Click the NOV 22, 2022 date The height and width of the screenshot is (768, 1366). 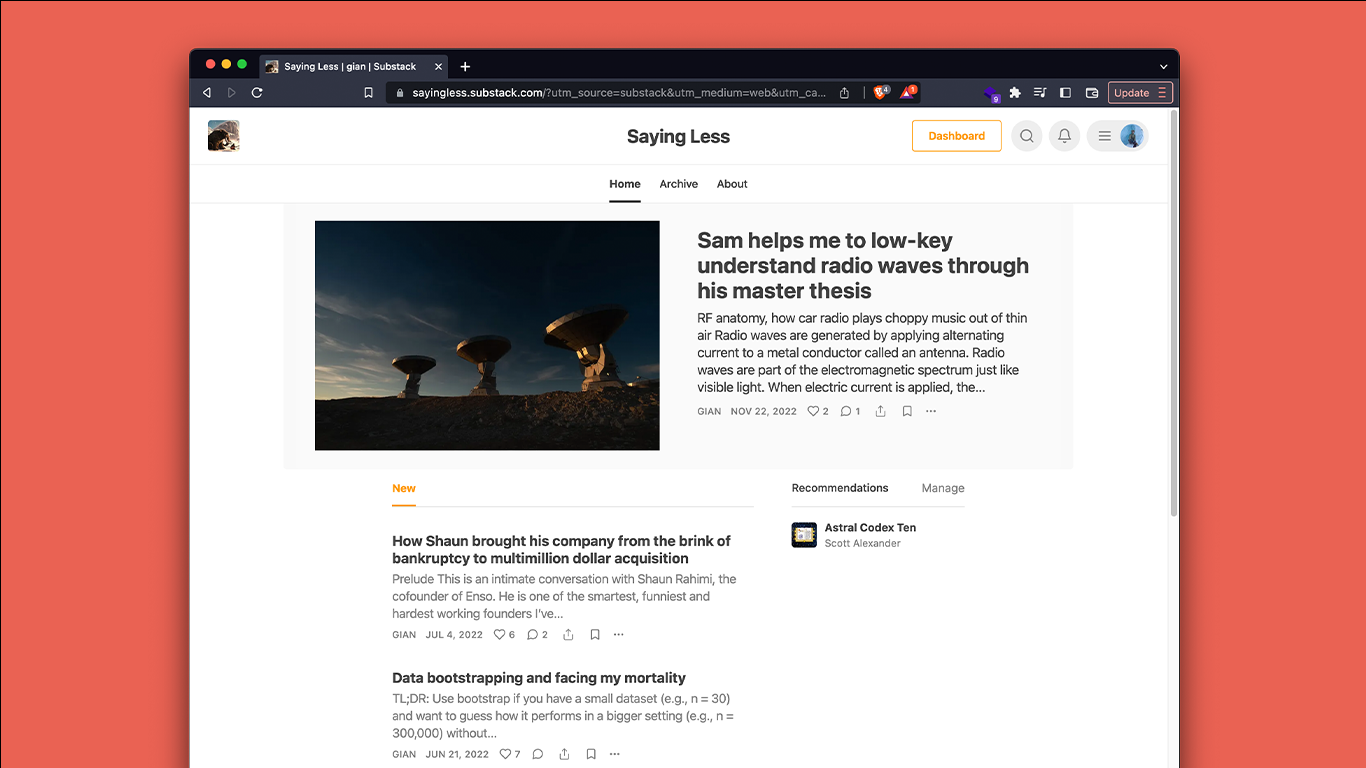point(763,411)
